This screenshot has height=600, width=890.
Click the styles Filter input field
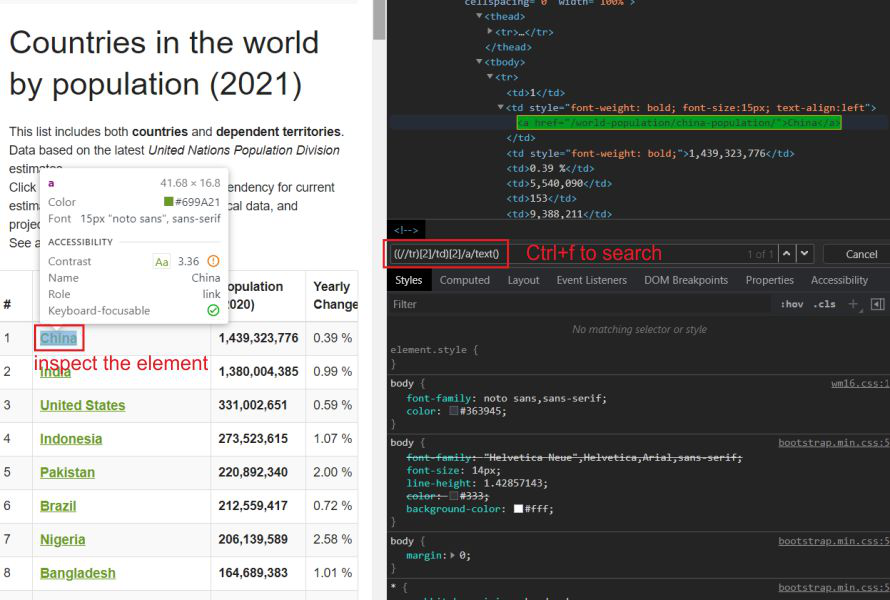tap(582, 304)
